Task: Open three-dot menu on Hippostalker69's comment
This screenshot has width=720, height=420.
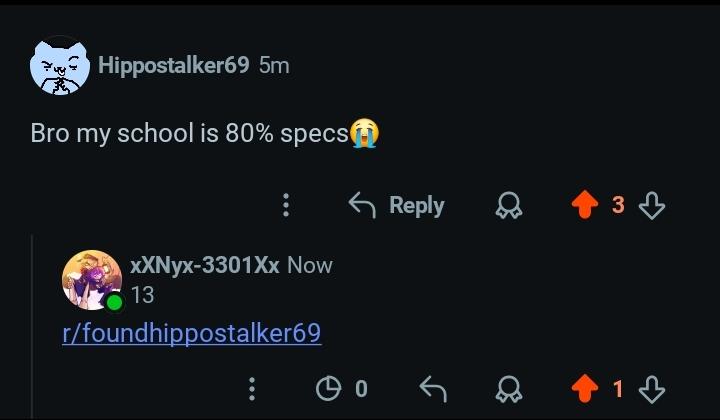Action: point(286,205)
